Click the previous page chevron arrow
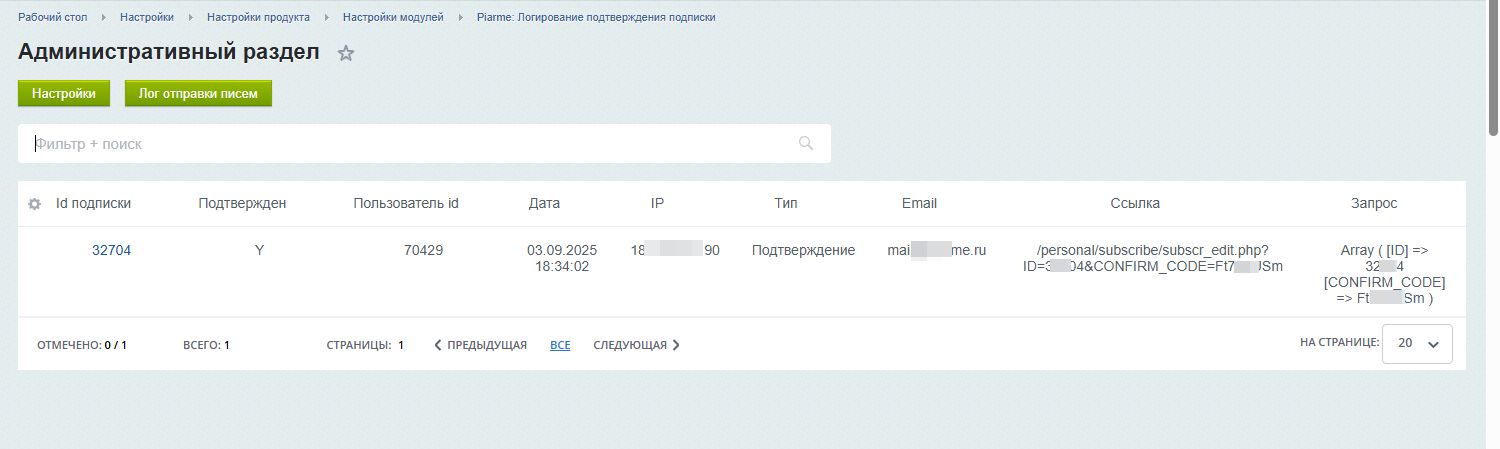This screenshot has height=449, width=1500. click(438, 345)
